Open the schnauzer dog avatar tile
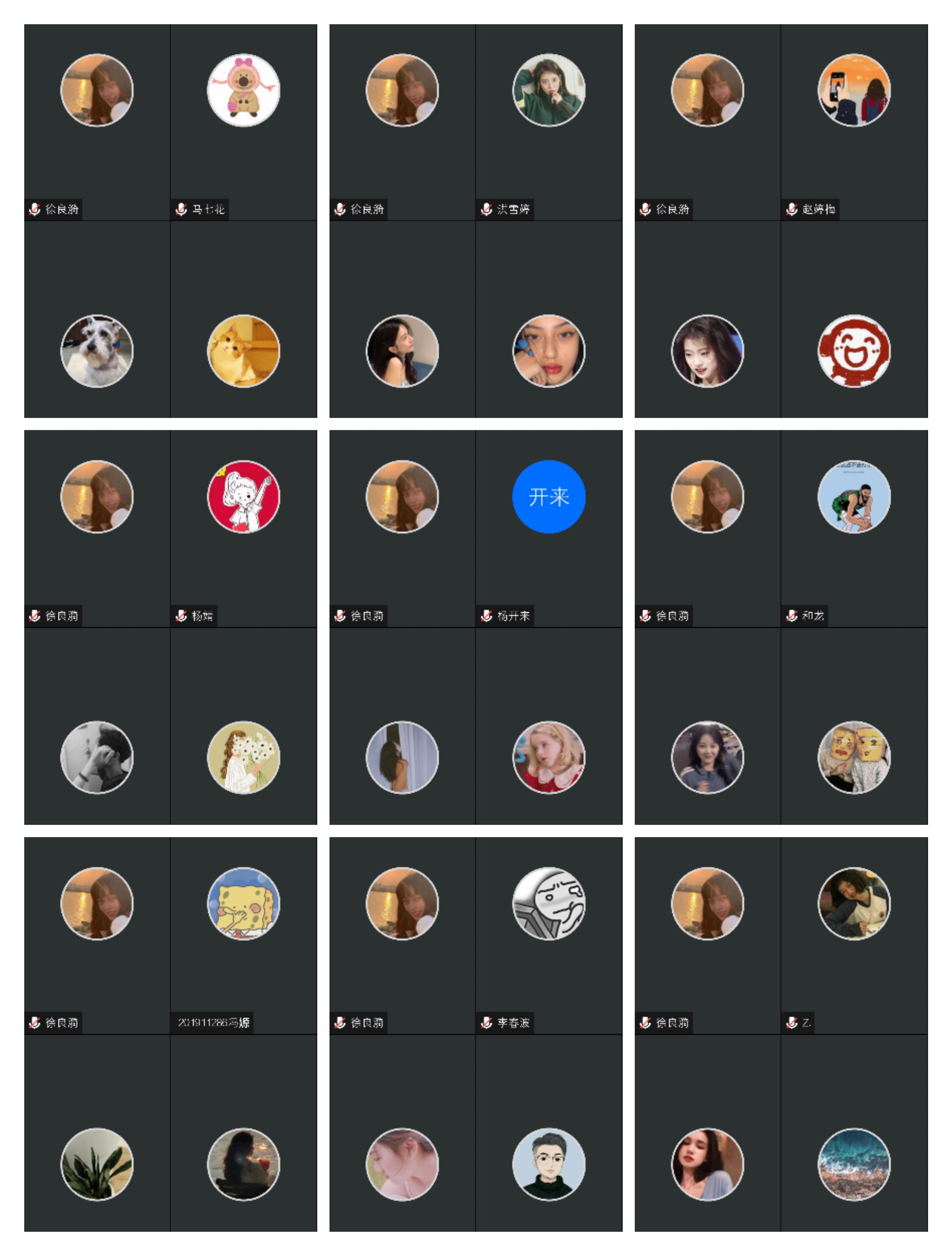This screenshot has height=1256, width=952. 97,351
